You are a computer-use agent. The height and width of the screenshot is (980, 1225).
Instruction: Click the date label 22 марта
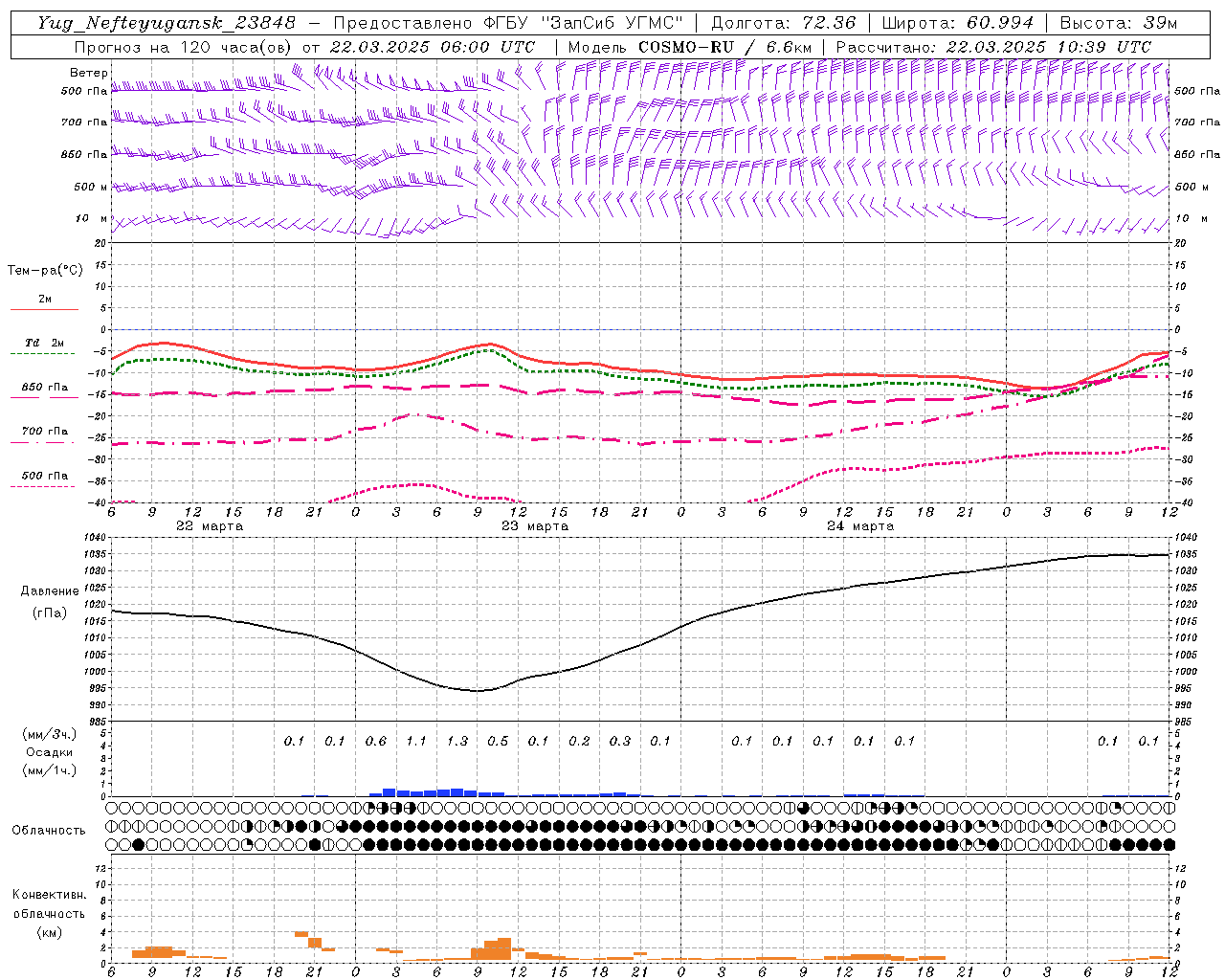click(x=210, y=526)
